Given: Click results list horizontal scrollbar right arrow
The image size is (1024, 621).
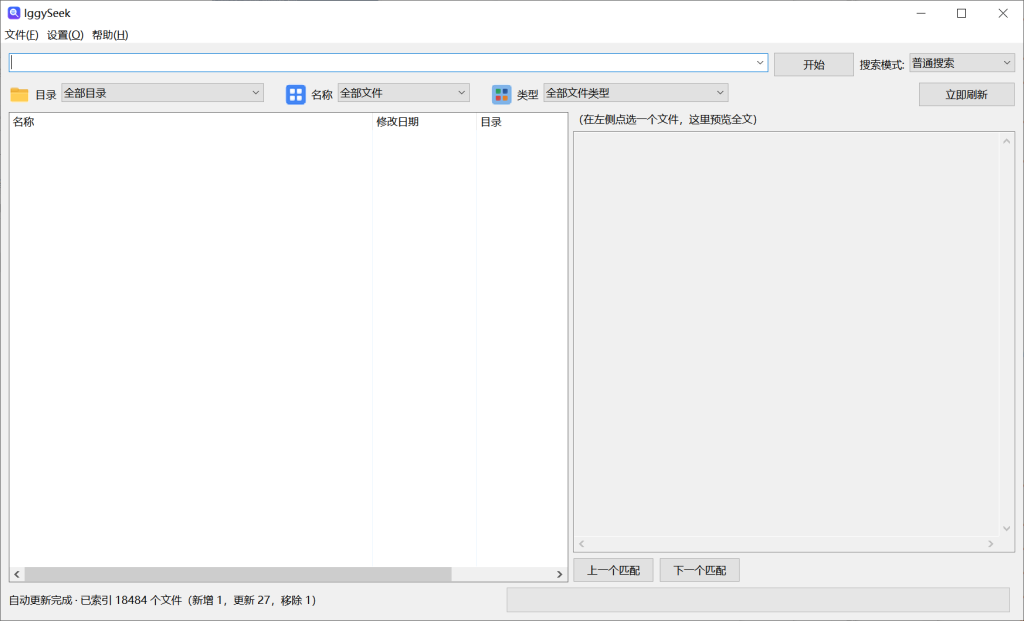Looking at the screenshot, I should click(x=560, y=574).
